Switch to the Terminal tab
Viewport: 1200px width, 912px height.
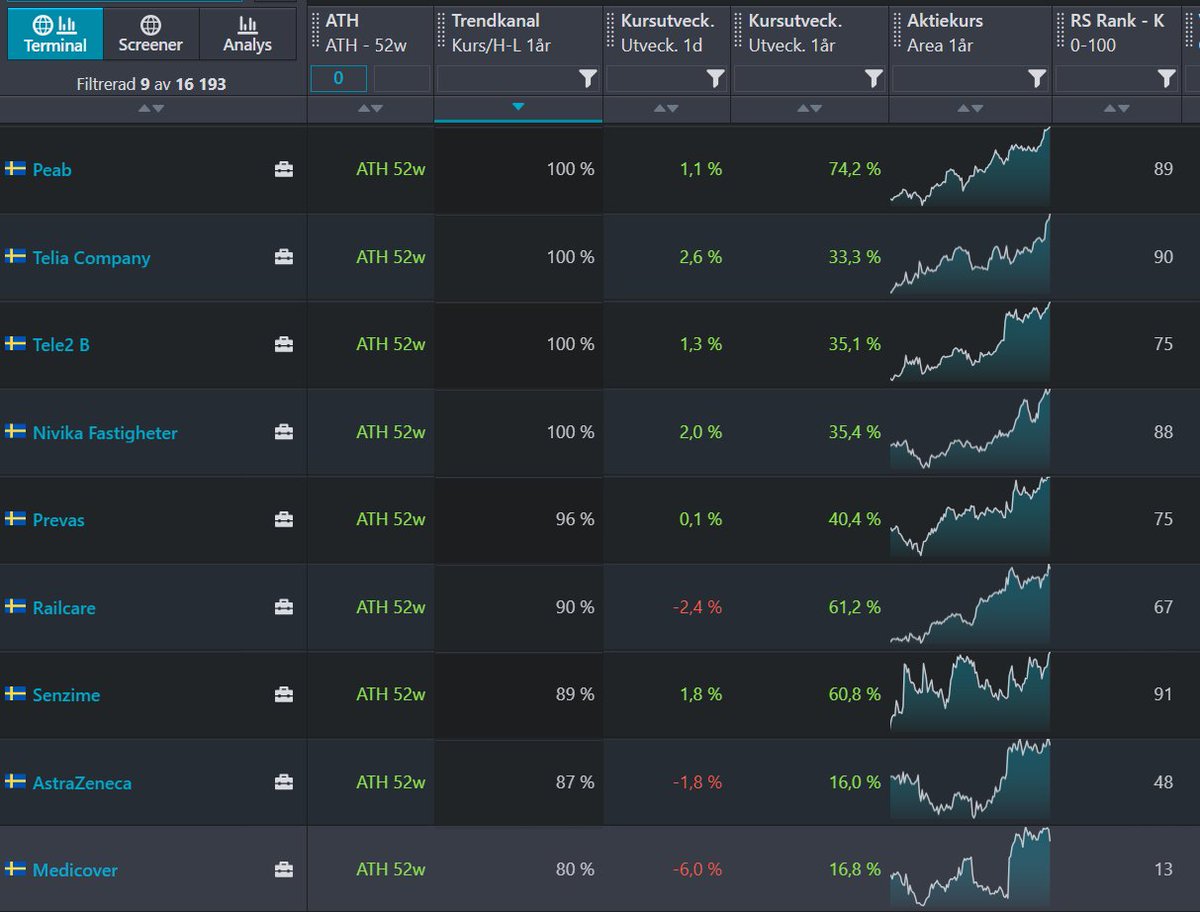[x=55, y=34]
